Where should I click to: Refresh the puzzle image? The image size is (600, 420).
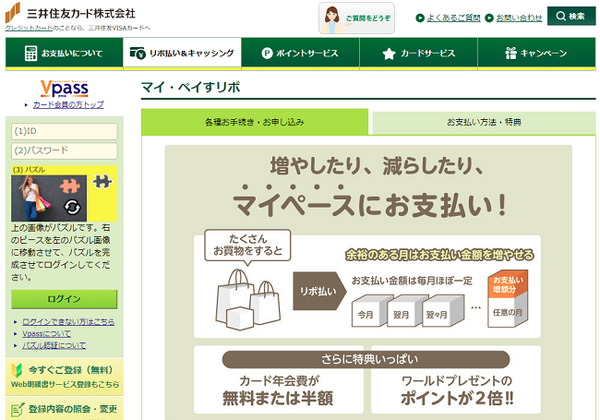click(72, 207)
